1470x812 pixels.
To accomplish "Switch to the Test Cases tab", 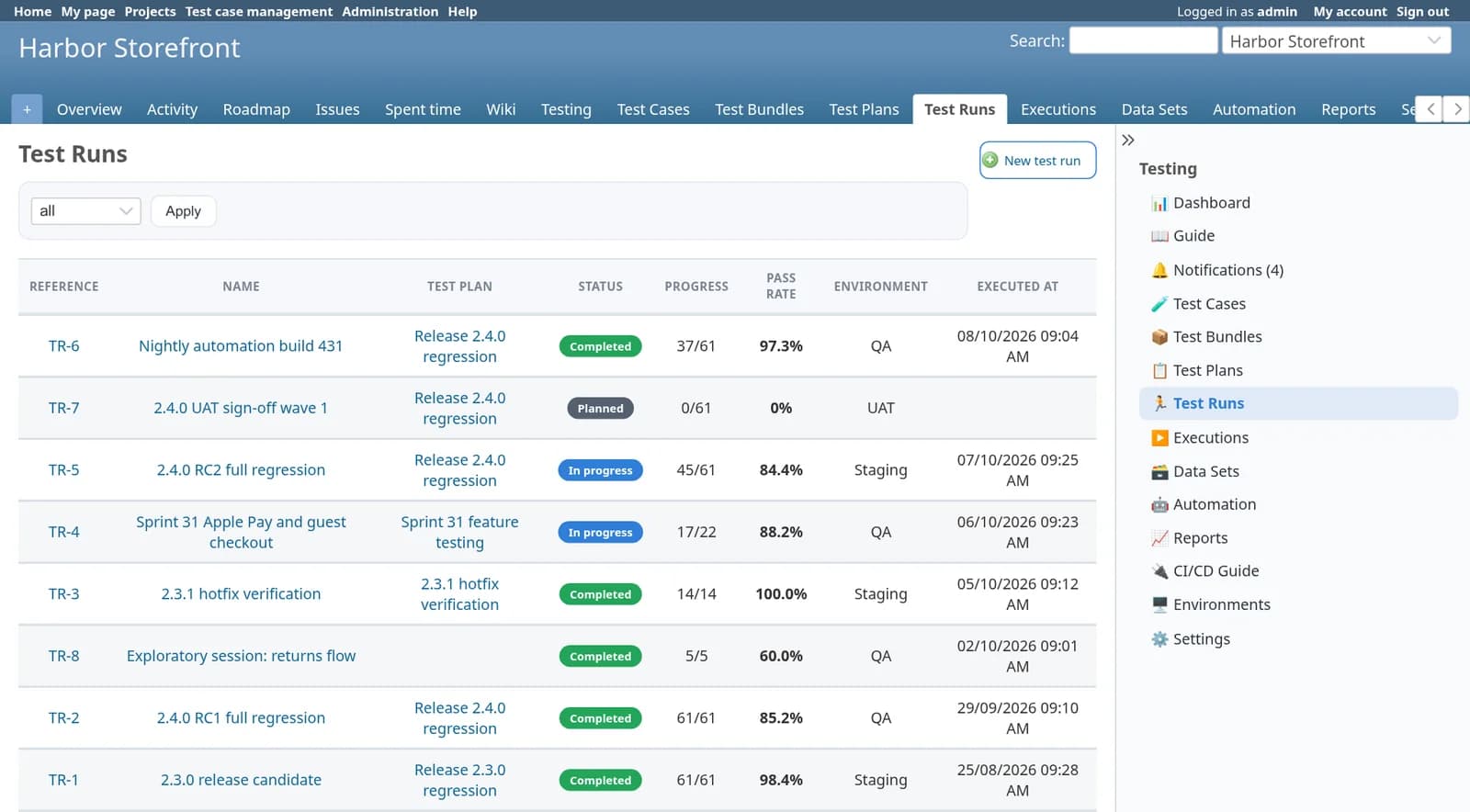I will click(x=653, y=109).
